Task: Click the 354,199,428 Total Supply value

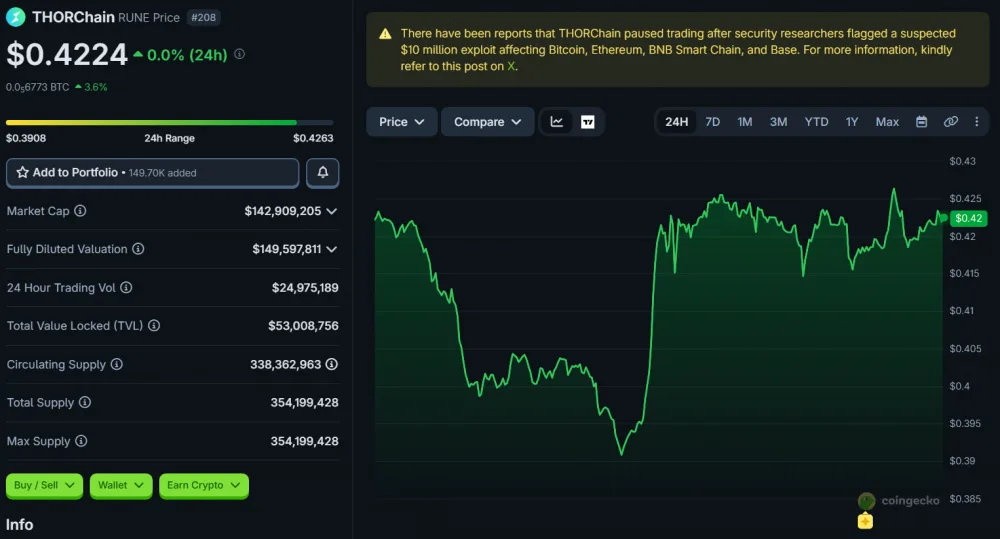Action: (x=304, y=402)
